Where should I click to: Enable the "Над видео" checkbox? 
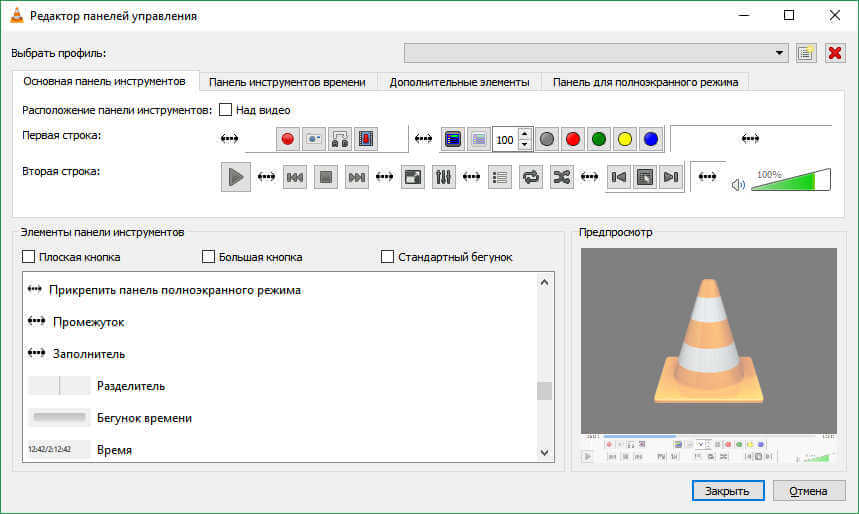click(226, 110)
